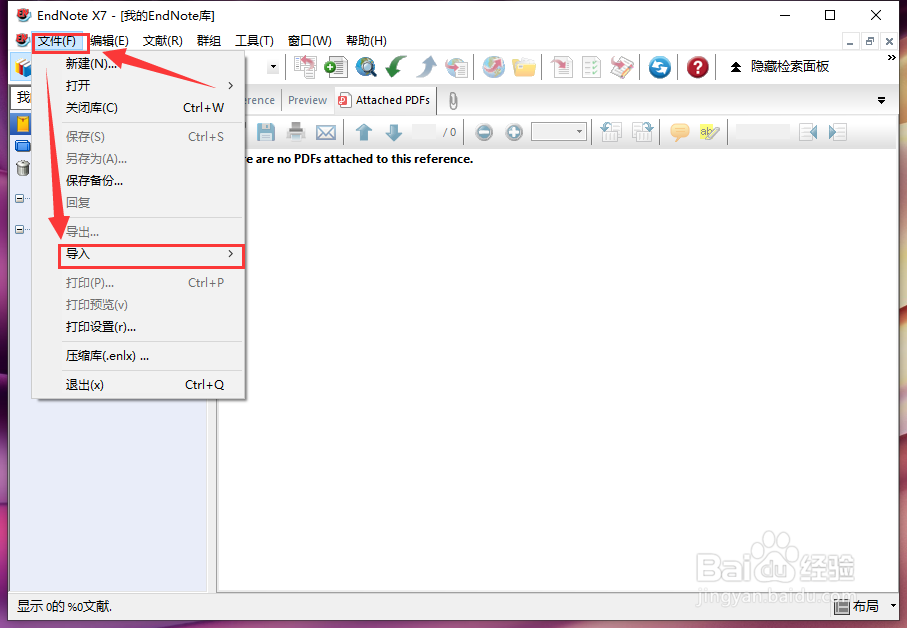This screenshot has width=907, height=628.
Task: Click the Return to Word Processor icon
Action: [x=622, y=67]
